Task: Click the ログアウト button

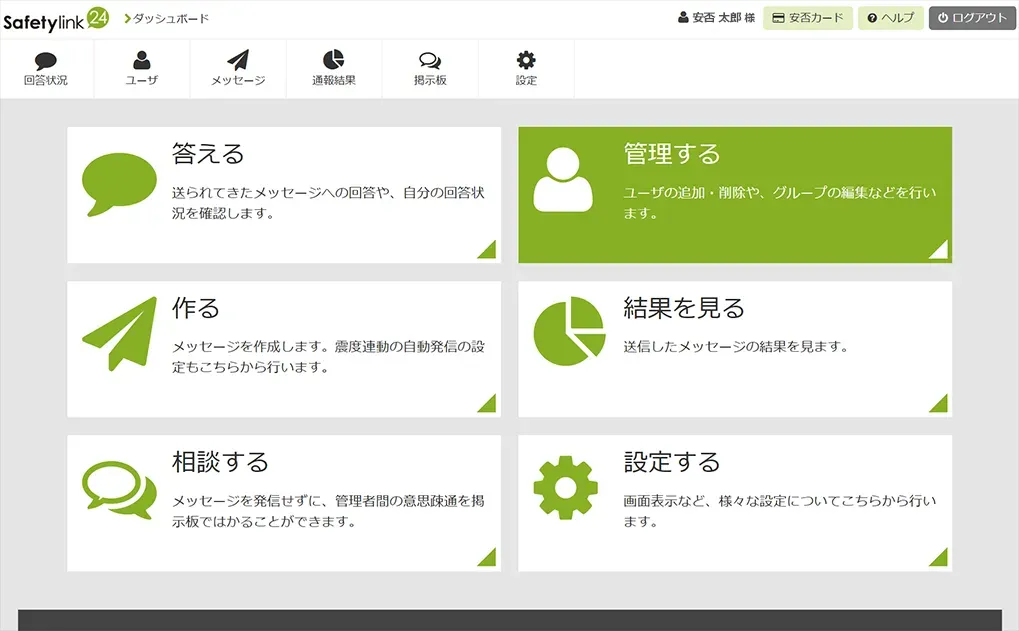Action: click(x=970, y=17)
